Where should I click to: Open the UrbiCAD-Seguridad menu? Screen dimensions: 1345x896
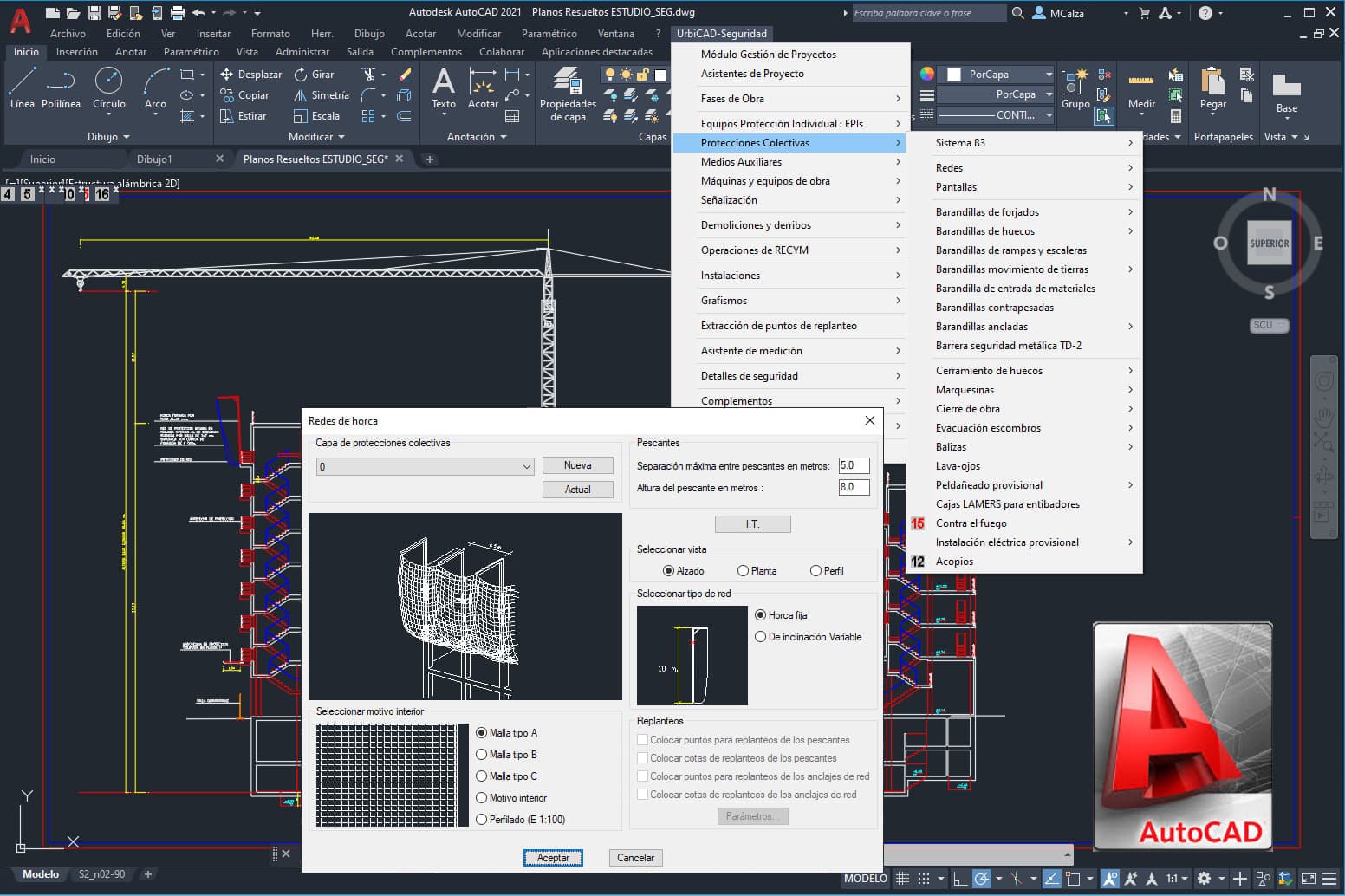coord(721,34)
